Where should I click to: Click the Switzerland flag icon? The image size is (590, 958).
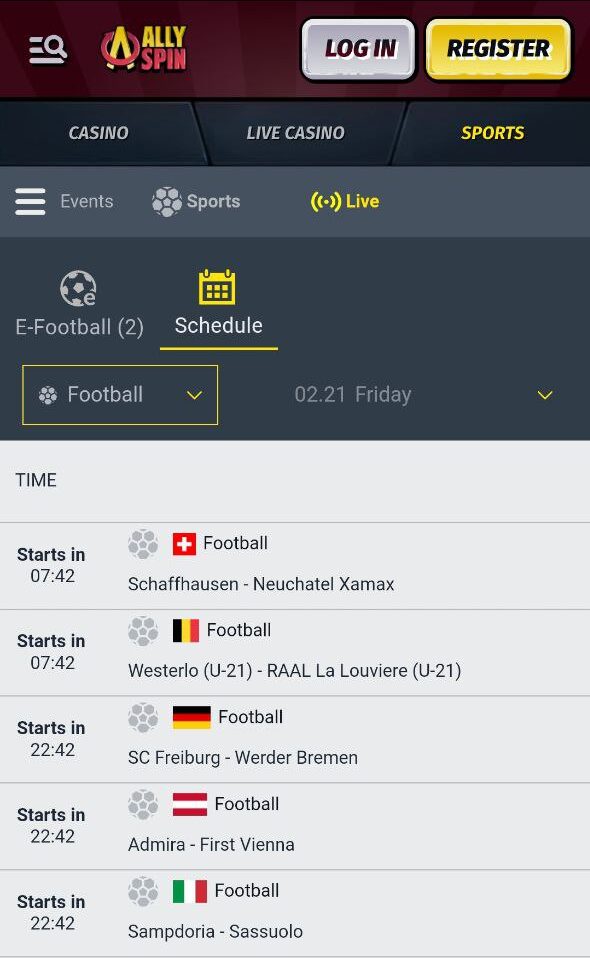point(184,544)
